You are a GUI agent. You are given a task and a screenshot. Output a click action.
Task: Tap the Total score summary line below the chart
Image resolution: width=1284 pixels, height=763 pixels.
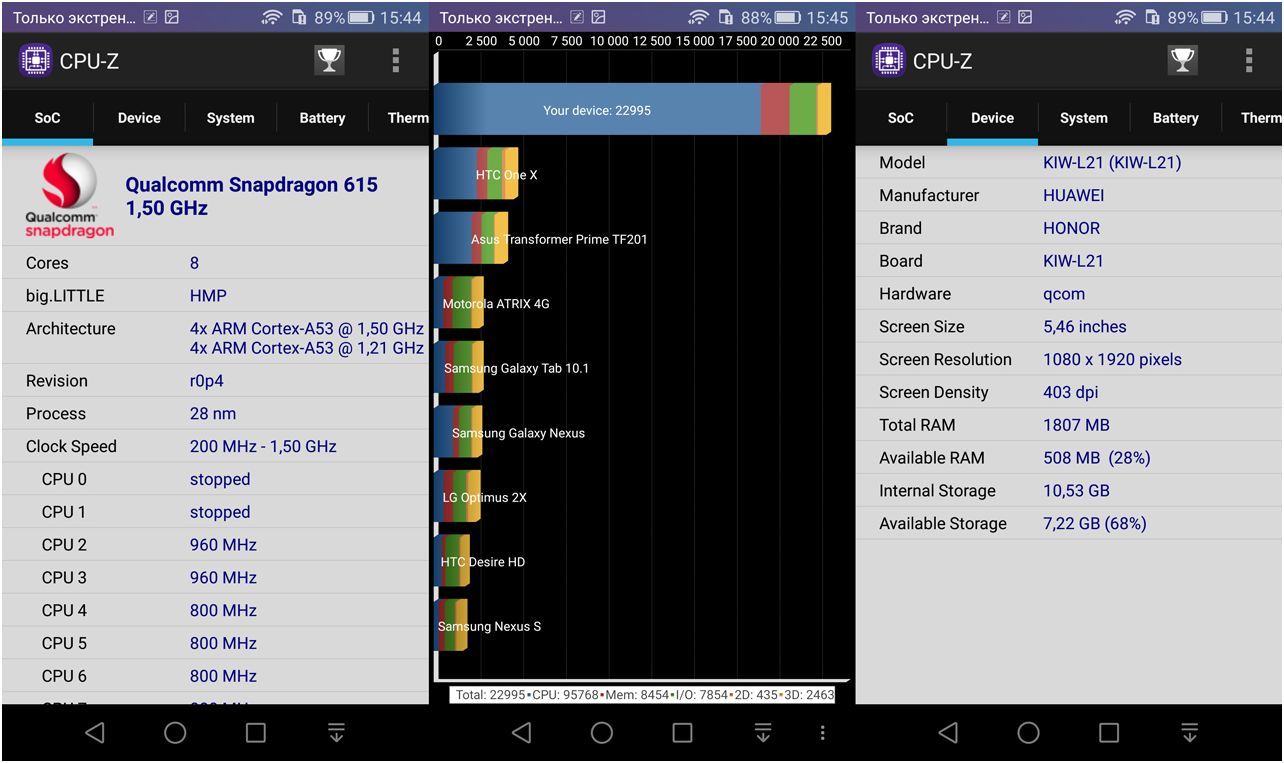(x=643, y=694)
